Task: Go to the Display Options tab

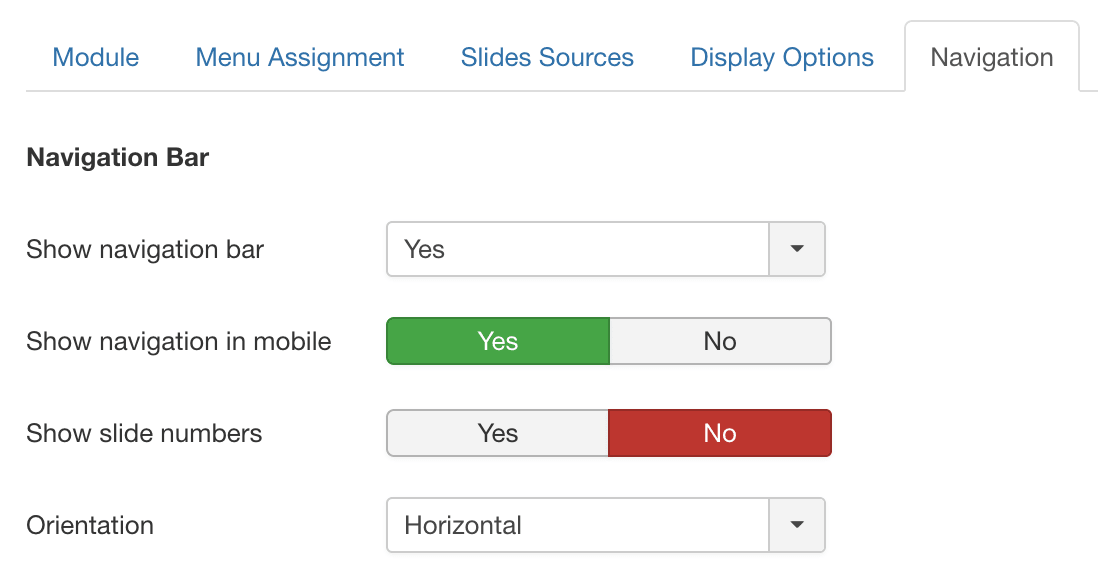Action: coord(781,57)
